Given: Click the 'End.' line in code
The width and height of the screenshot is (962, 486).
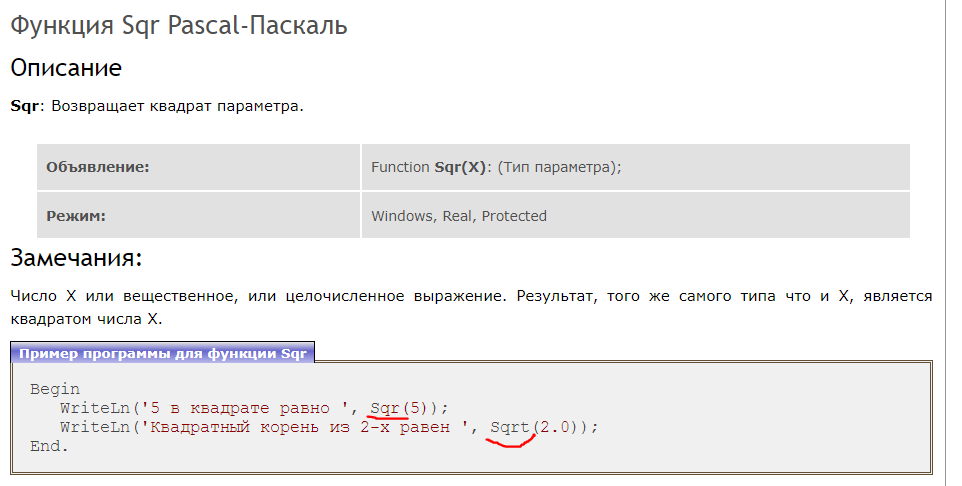Looking at the screenshot, I should click(50, 446).
